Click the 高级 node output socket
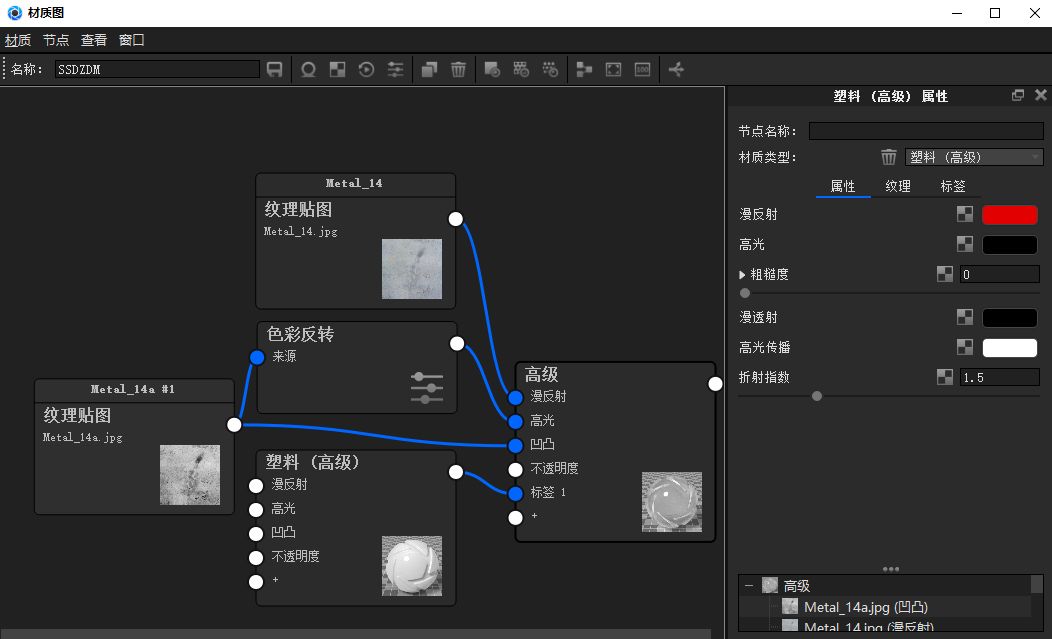 (715, 383)
